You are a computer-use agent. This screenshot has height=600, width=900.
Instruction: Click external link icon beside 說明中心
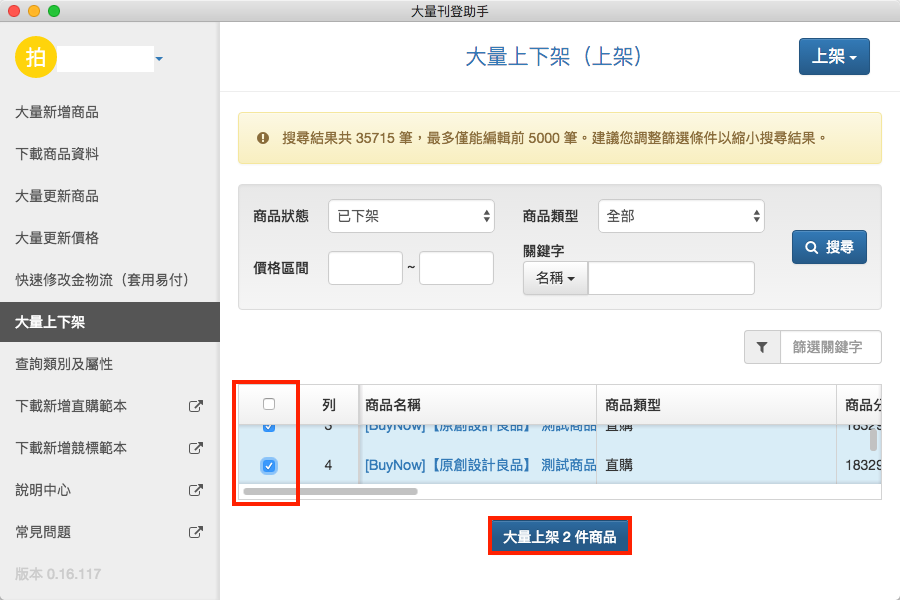(196, 490)
